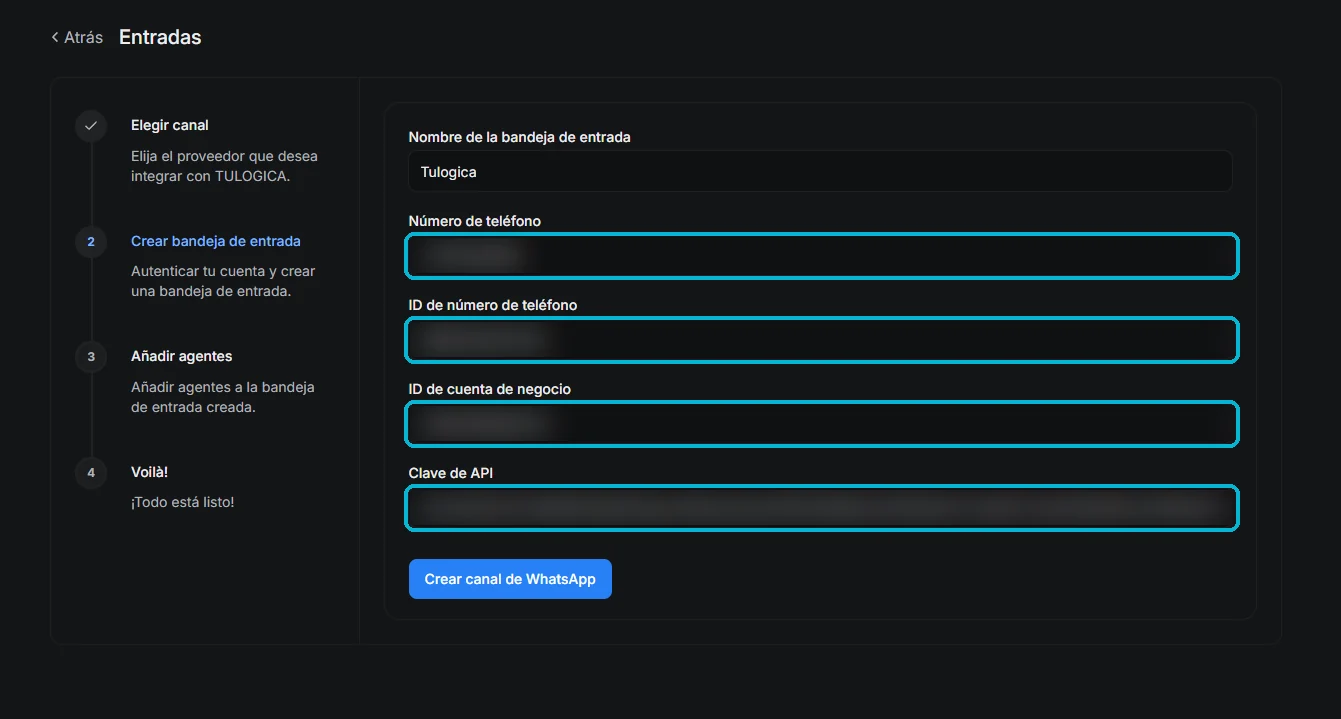1341x719 pixels.
Task: Open the Añadir agentes step title
Action: tap(182, 356)
